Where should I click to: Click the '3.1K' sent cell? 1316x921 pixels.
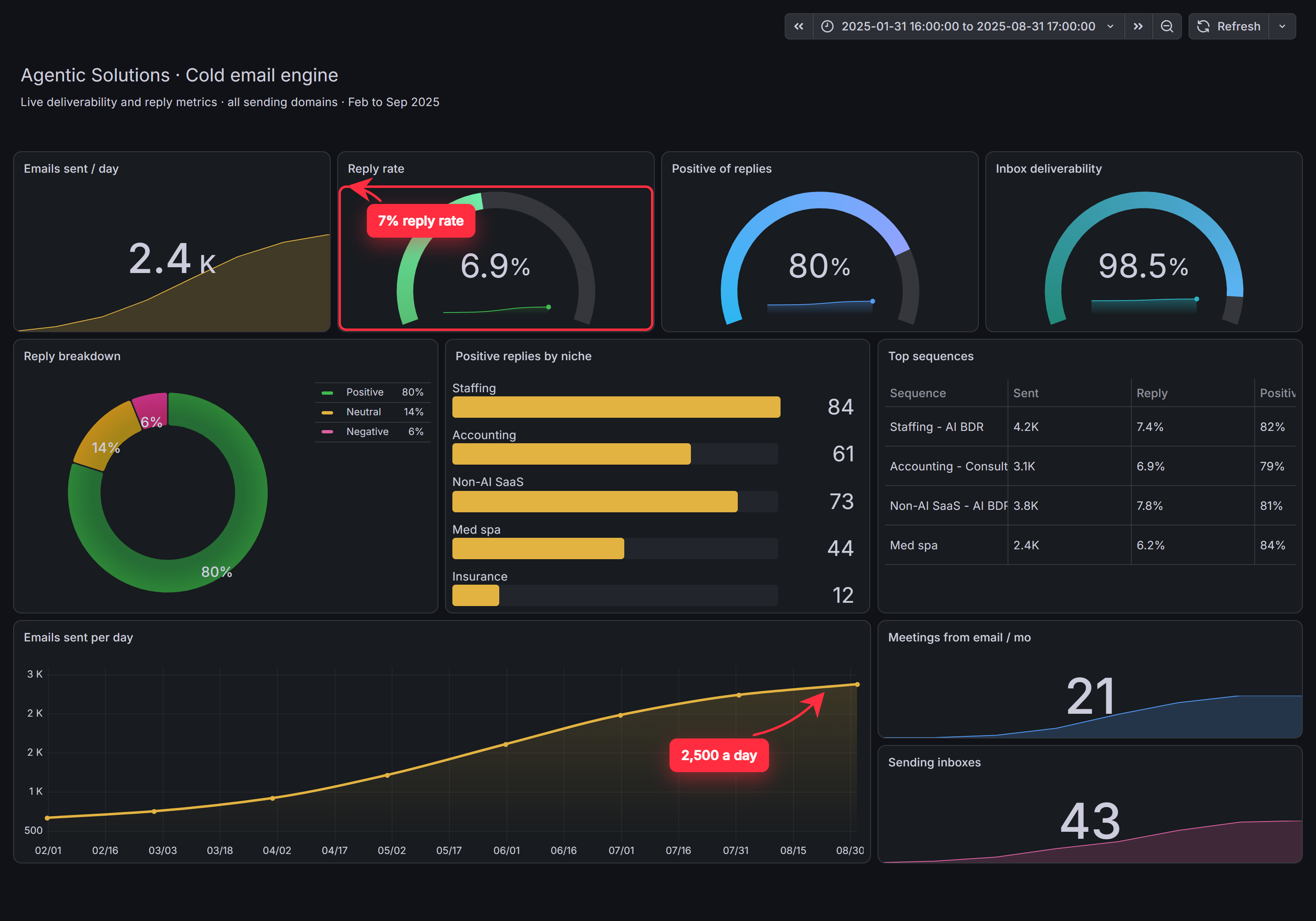[1070, 467]
